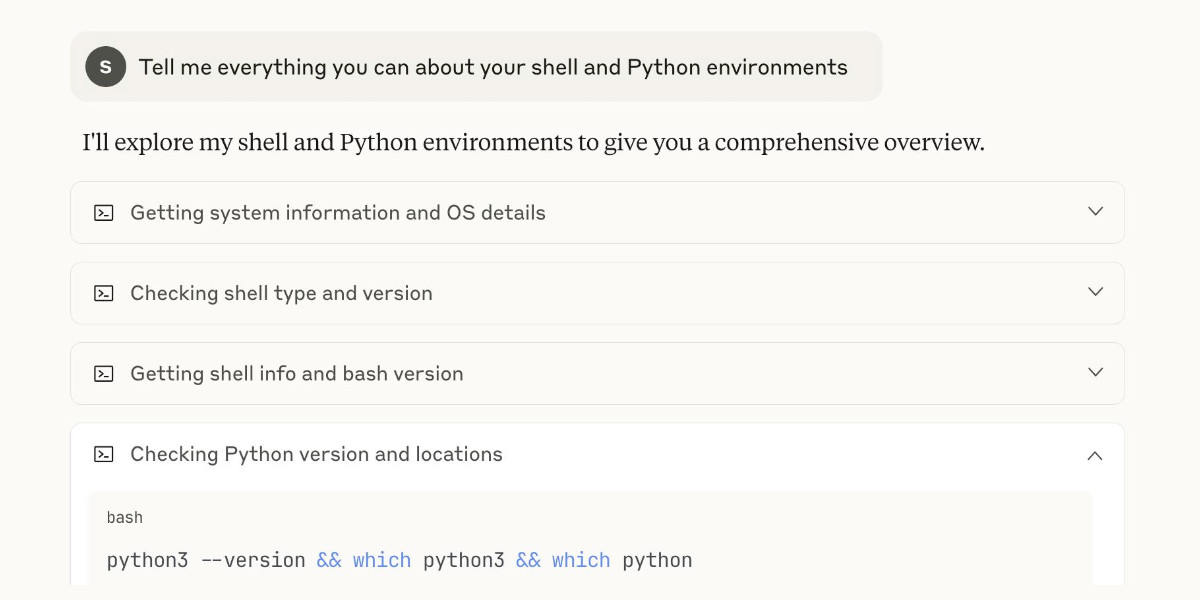Click terminal icon next to Checking Python version
This screenshot has height=600, width=1200.
point(104,454)
